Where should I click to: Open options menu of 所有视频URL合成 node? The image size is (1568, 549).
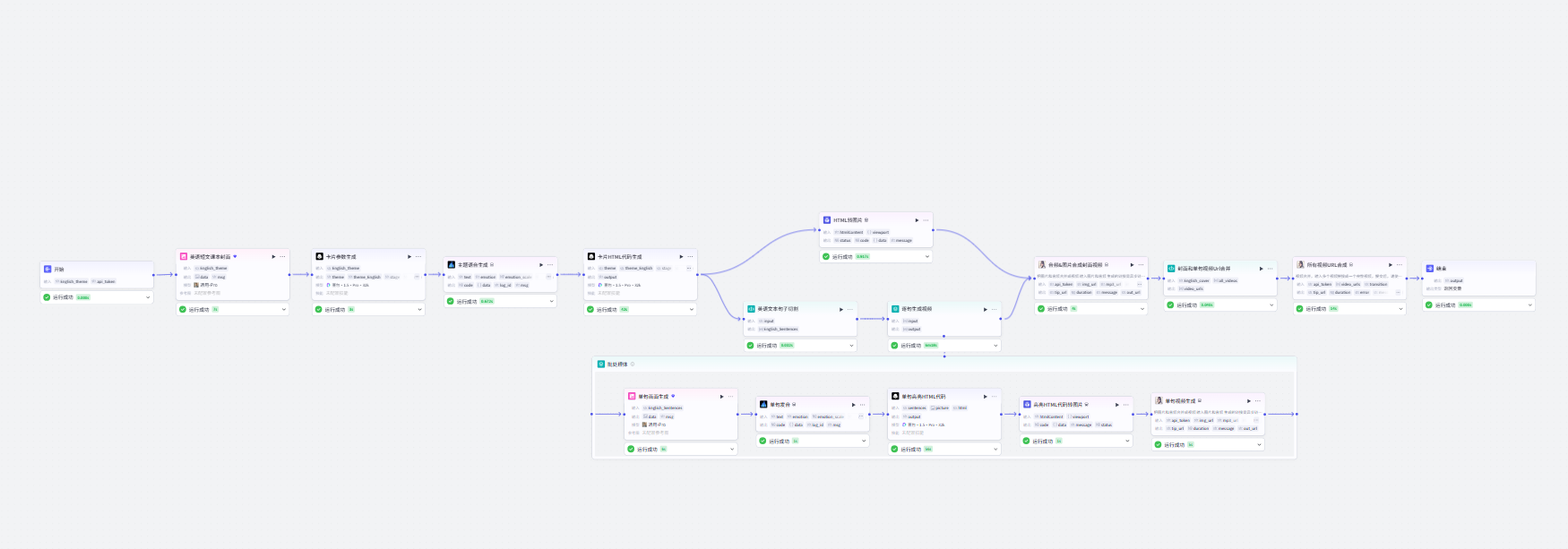coord(1399,265)
